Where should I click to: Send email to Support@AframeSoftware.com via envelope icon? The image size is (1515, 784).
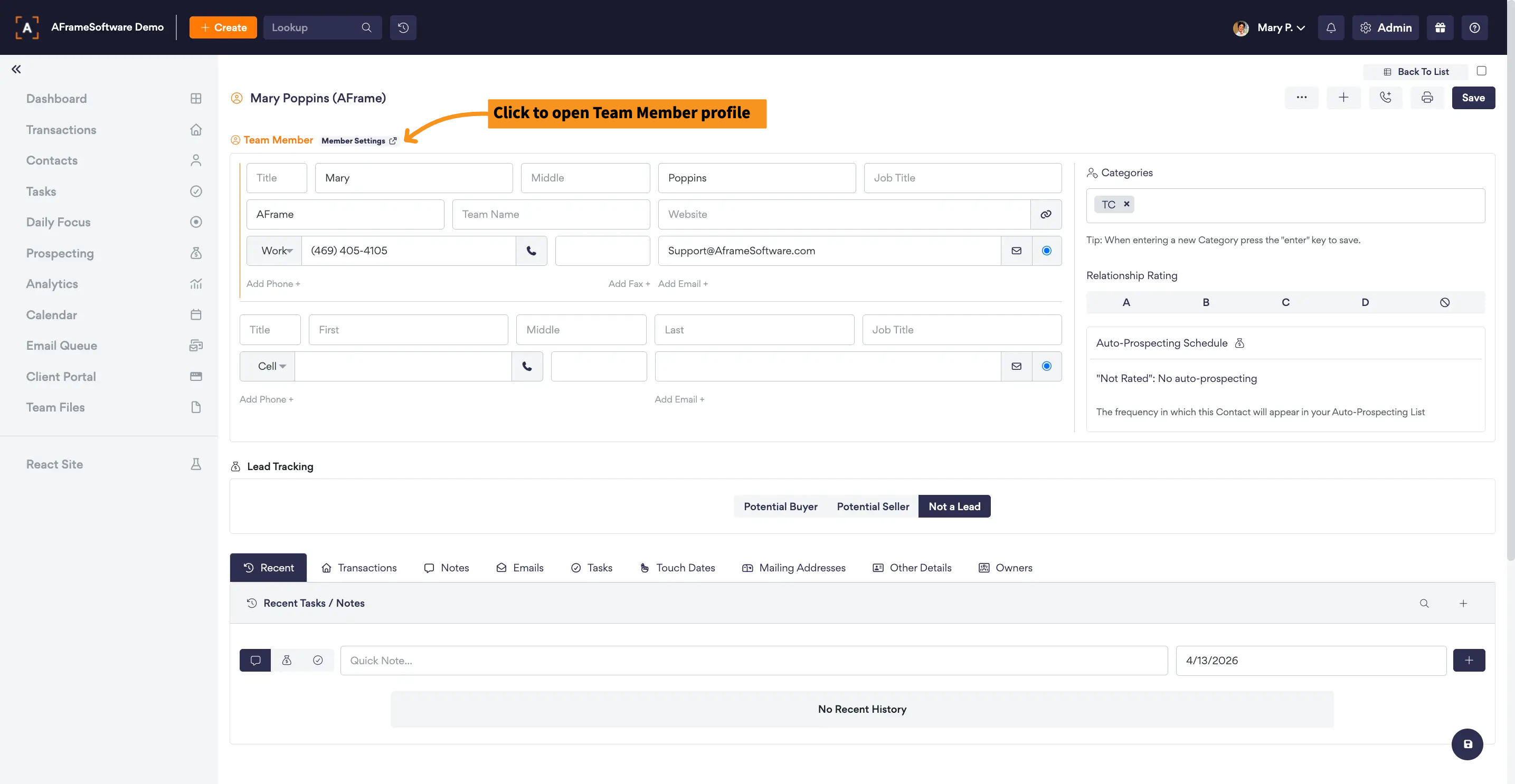[x=1016, y=251]
